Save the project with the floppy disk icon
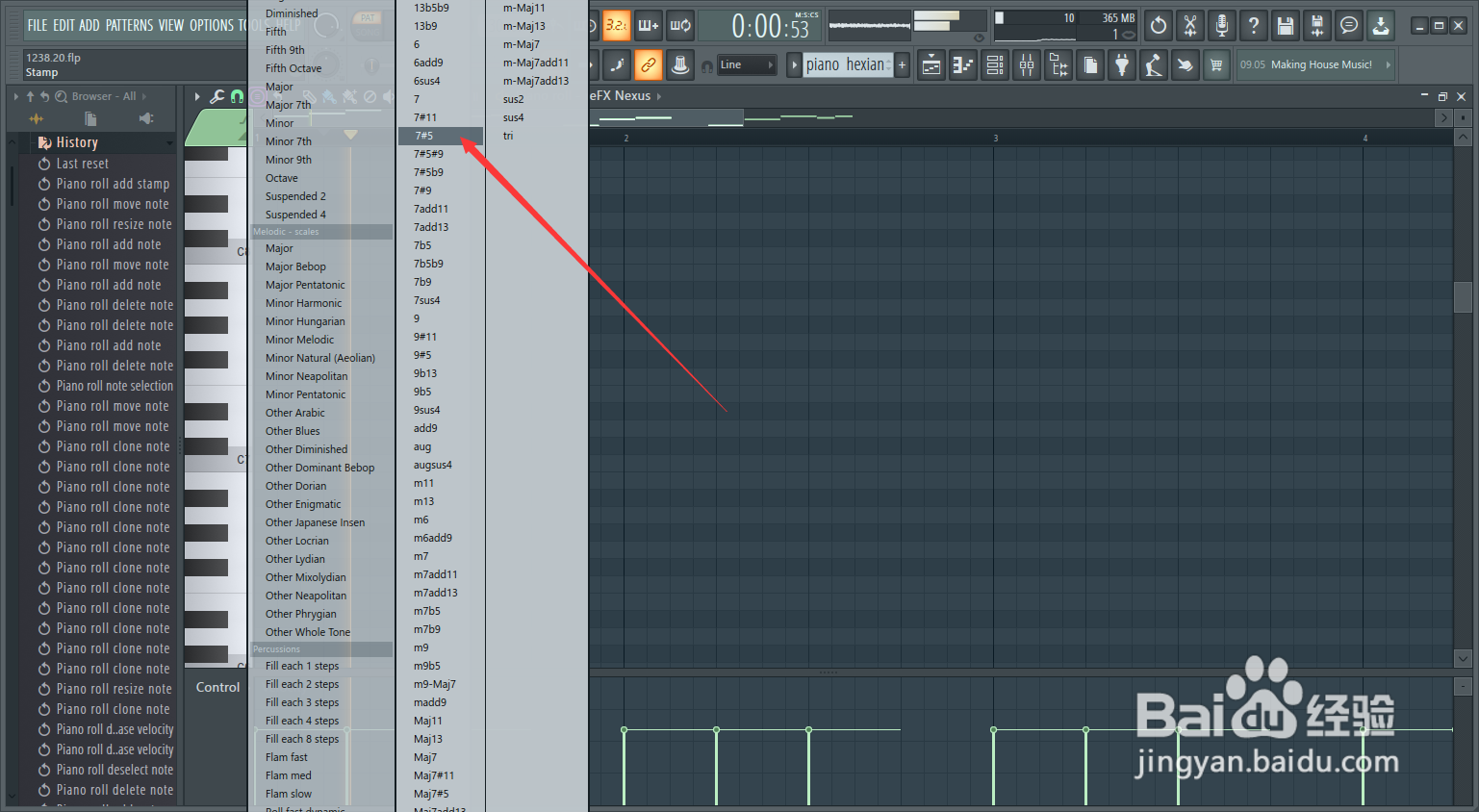 [x=1286, y=26]
